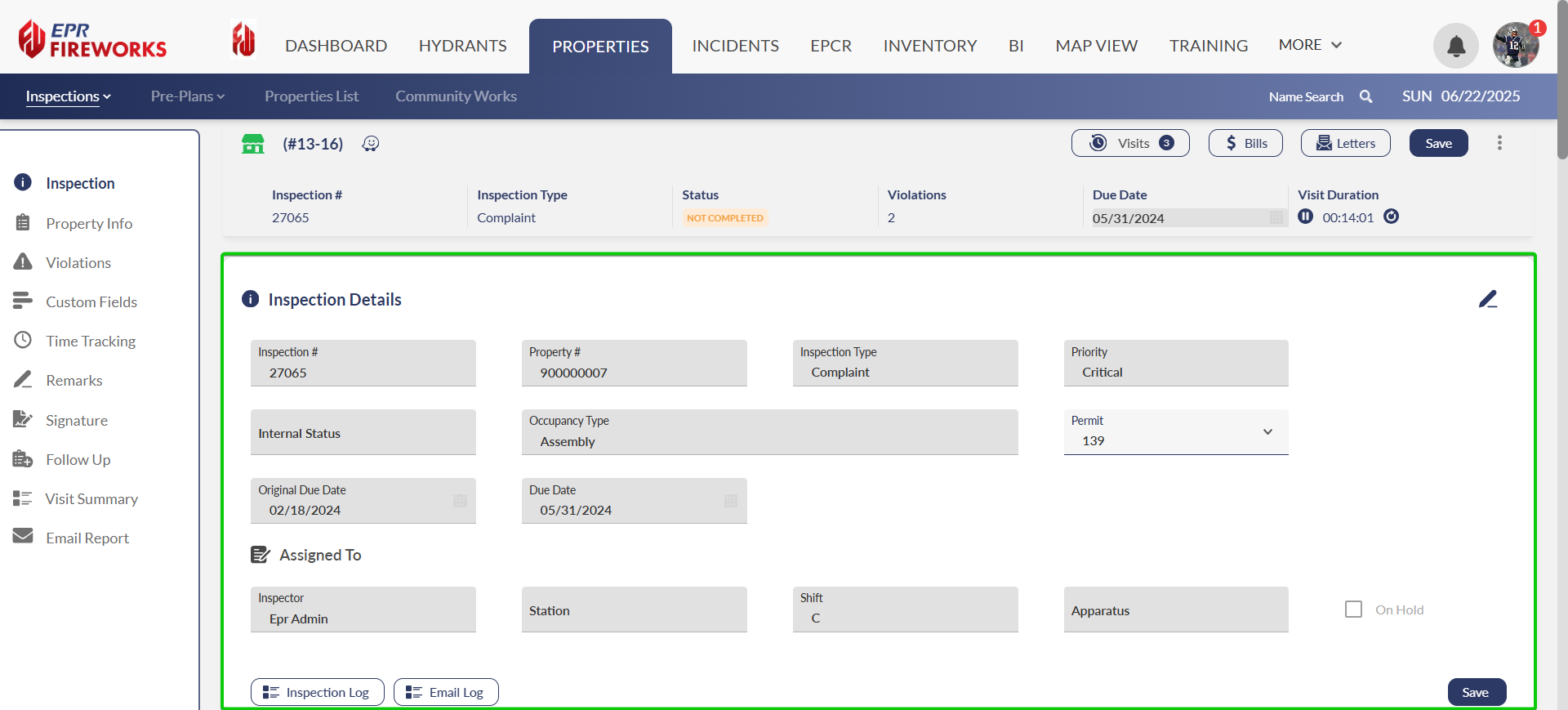The width and height of the screenshot is (1568, 710).
Task: Open the Inspection Log
Action: pos(317,692)
